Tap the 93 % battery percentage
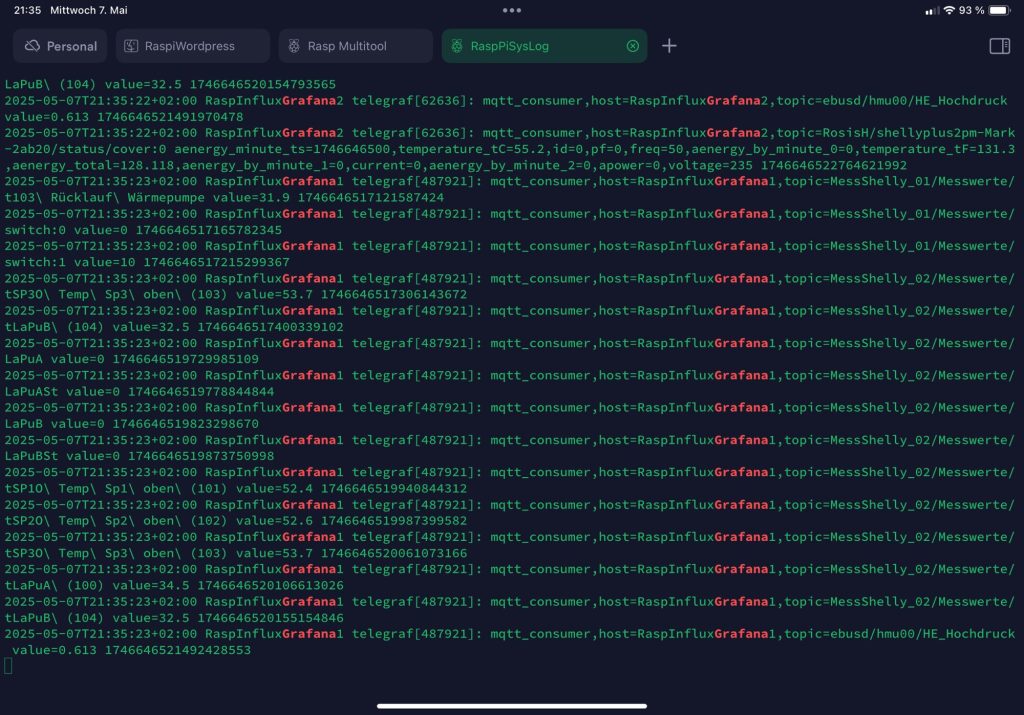 coord(971,10)
